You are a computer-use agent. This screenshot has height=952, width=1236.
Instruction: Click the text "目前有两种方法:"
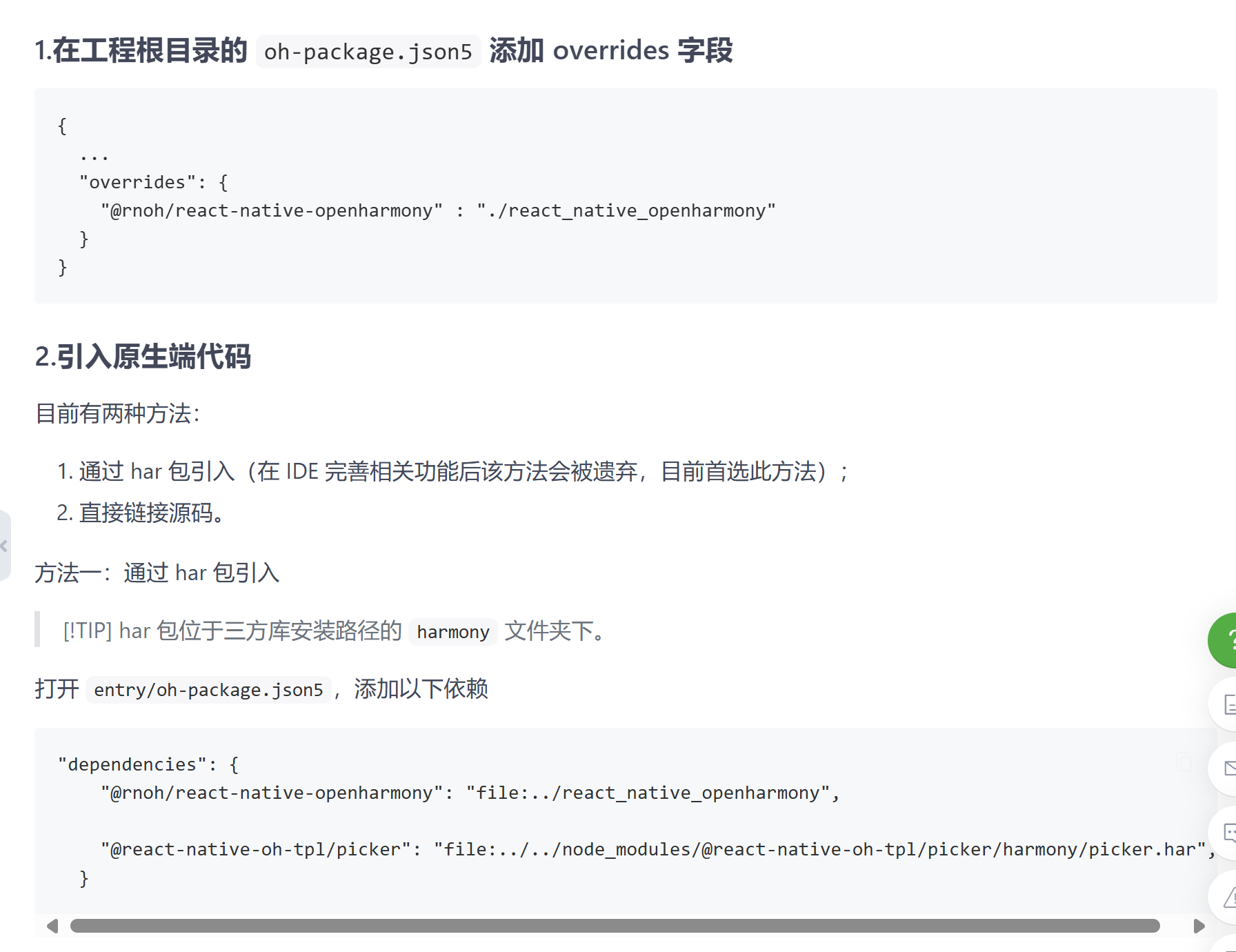(x=117, y=413)
